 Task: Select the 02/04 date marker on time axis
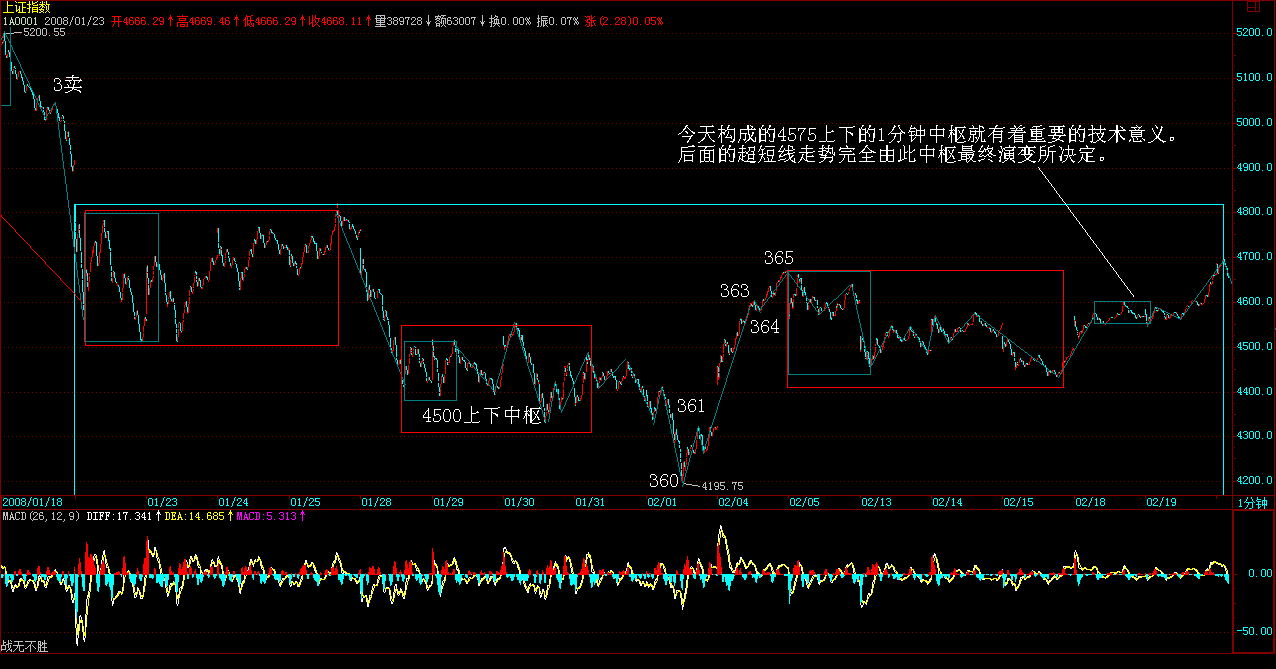tap(733, 502)
